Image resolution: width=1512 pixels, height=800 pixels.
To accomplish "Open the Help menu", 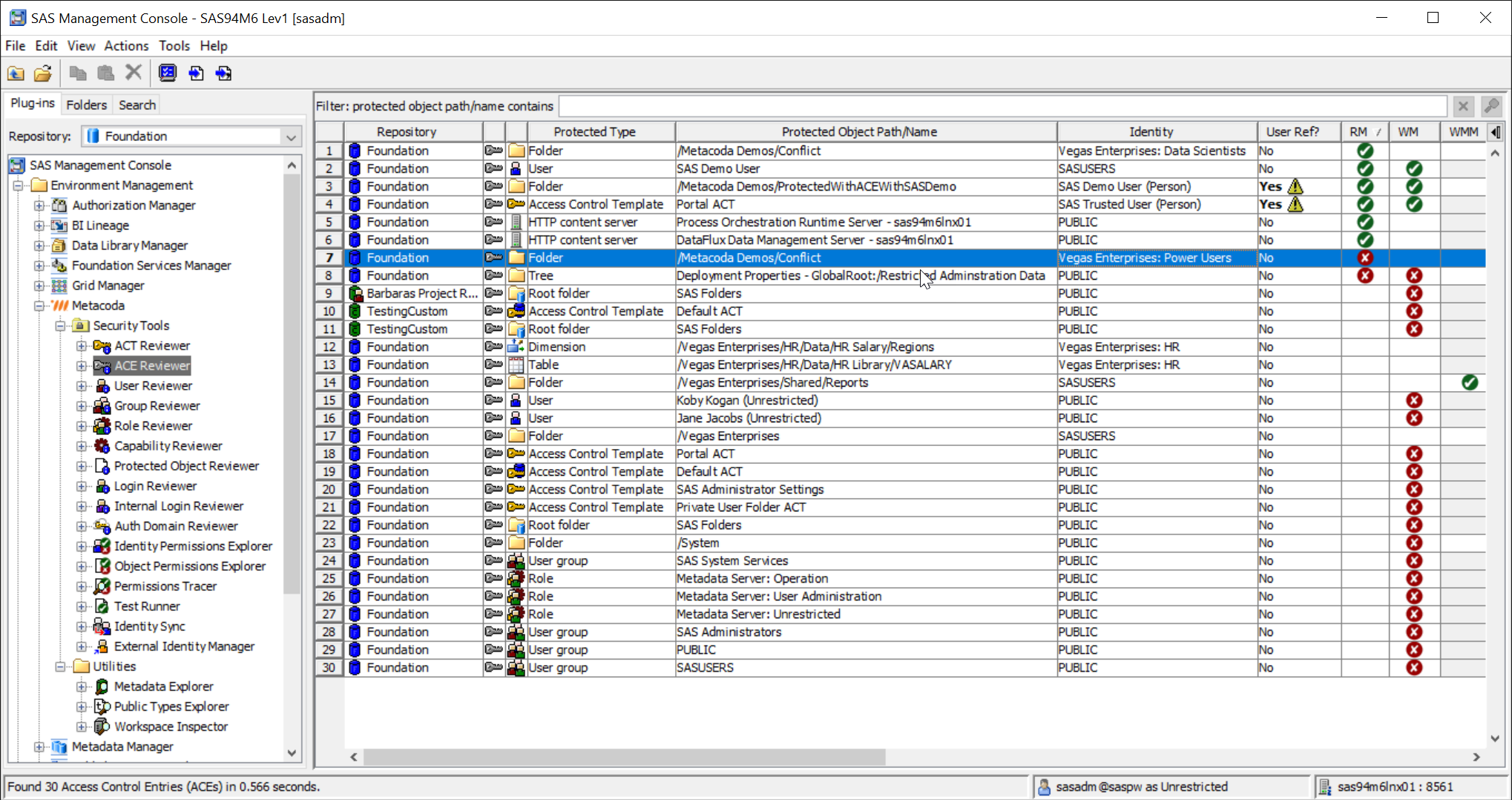I will [x=214, y=46].
